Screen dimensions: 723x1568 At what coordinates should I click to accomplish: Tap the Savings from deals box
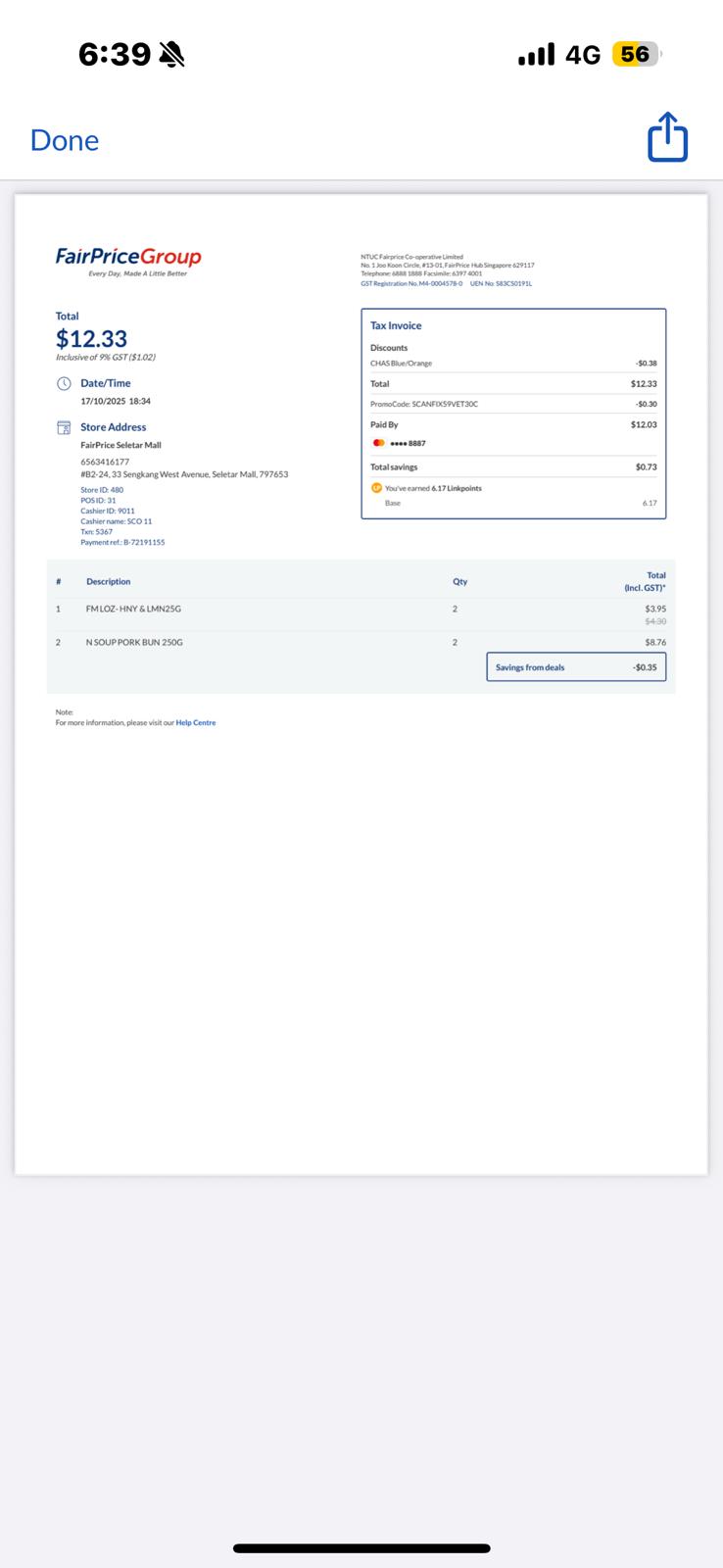[576, 667]
